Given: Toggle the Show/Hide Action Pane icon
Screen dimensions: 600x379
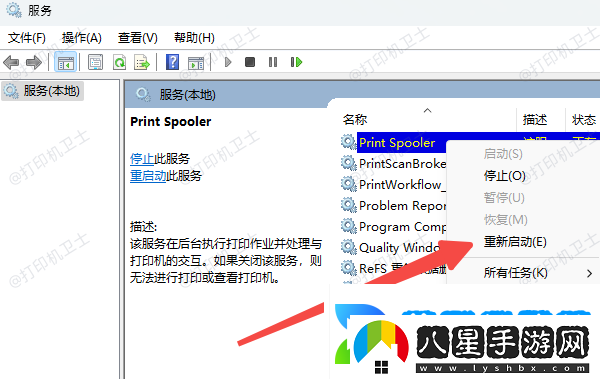Looking at the screenshot, I should click(196, 62).
